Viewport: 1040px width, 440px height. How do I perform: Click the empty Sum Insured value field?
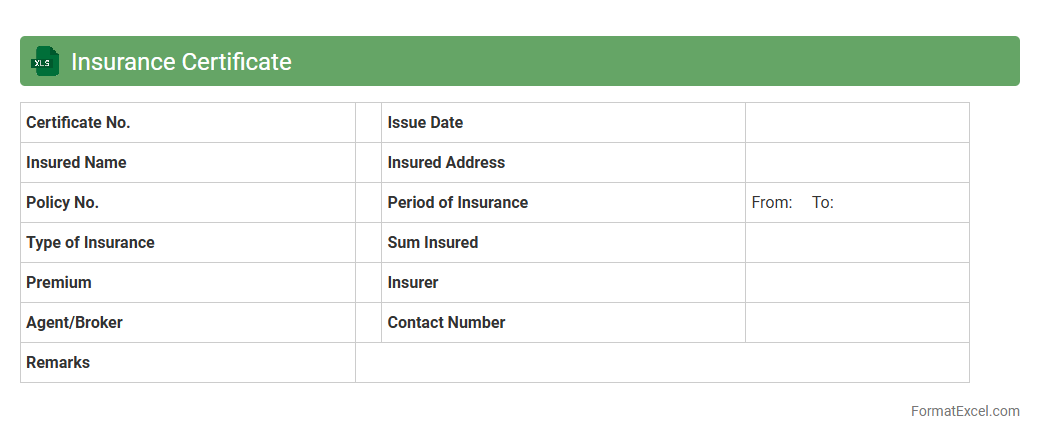[857, 243]
